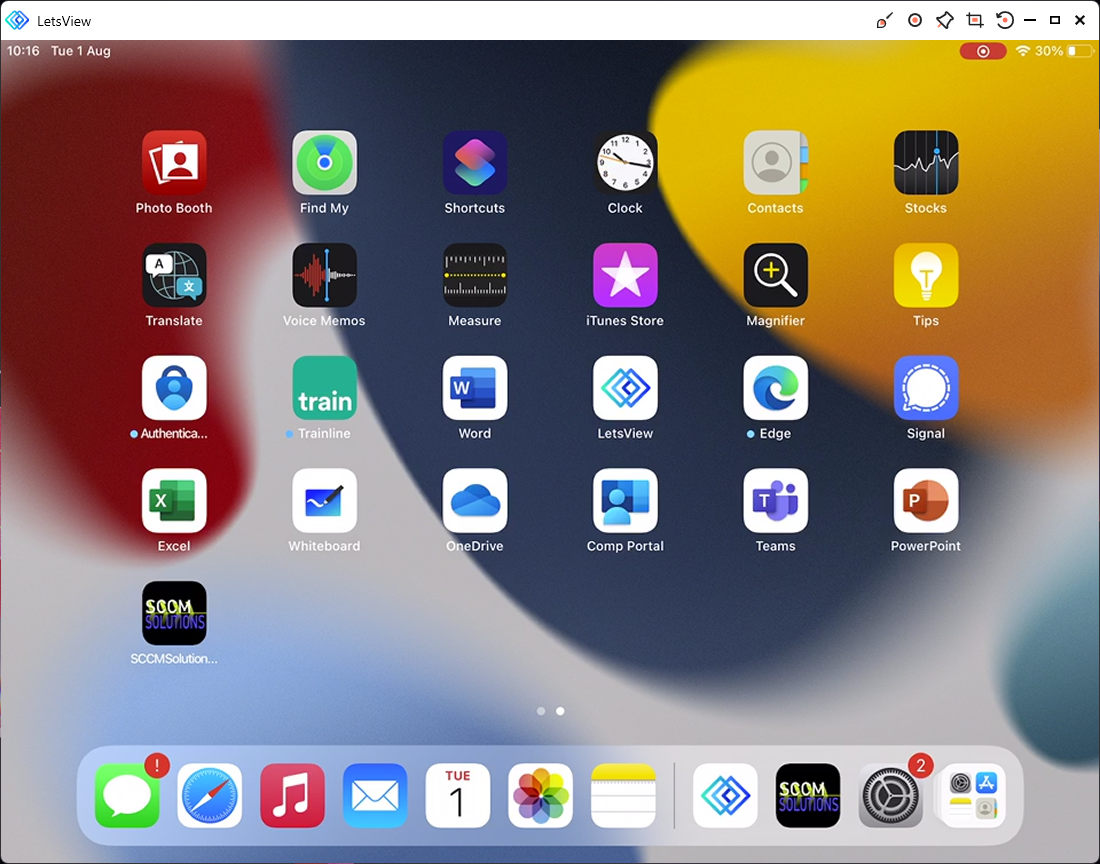Image resolution: width=1100 pixels, height=864 pixels.
Task: Open Signal messenger
Action: click(x=925, y=386)
